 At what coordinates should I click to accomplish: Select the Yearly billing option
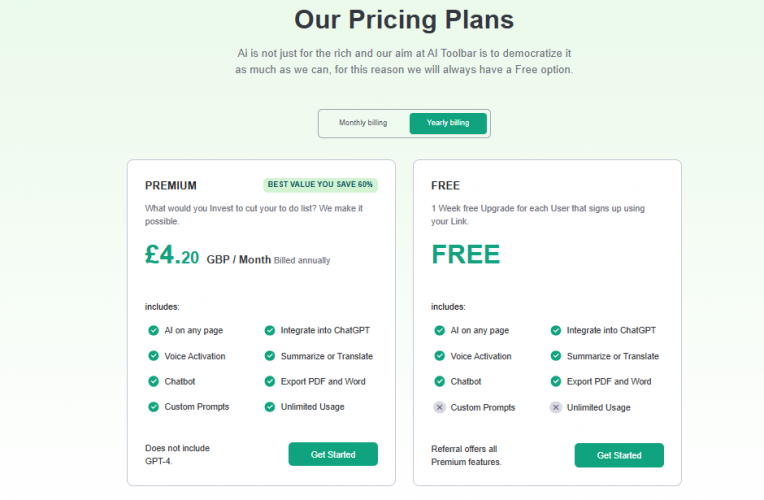447,123
